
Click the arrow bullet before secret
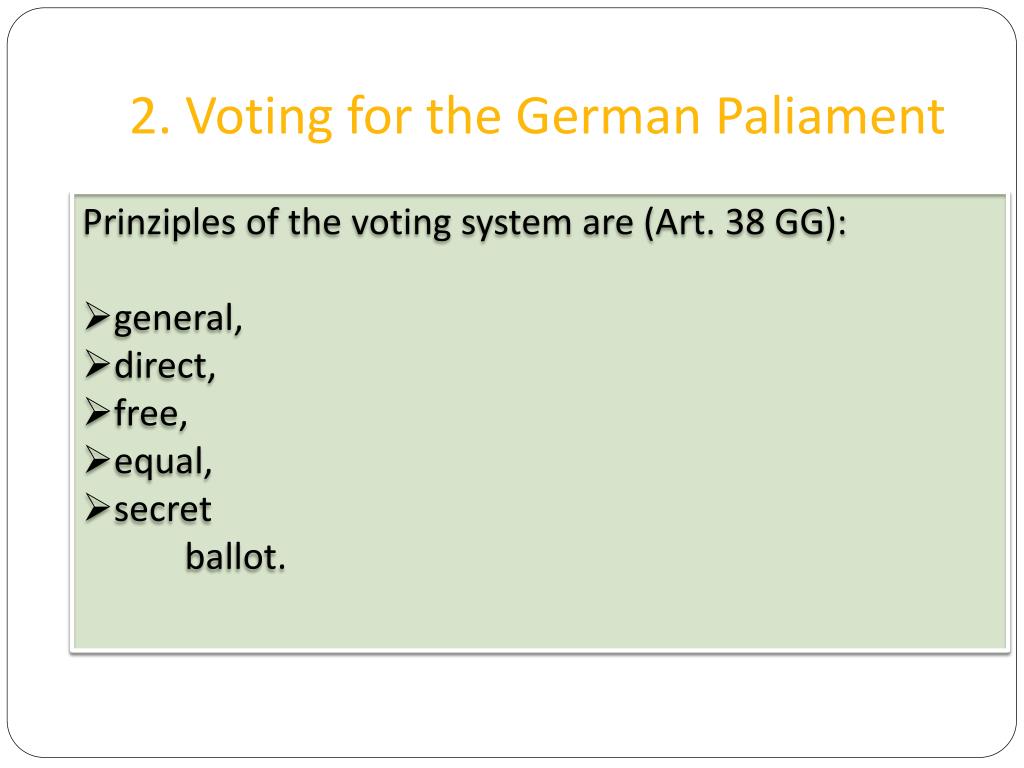(x=97, y=508)
